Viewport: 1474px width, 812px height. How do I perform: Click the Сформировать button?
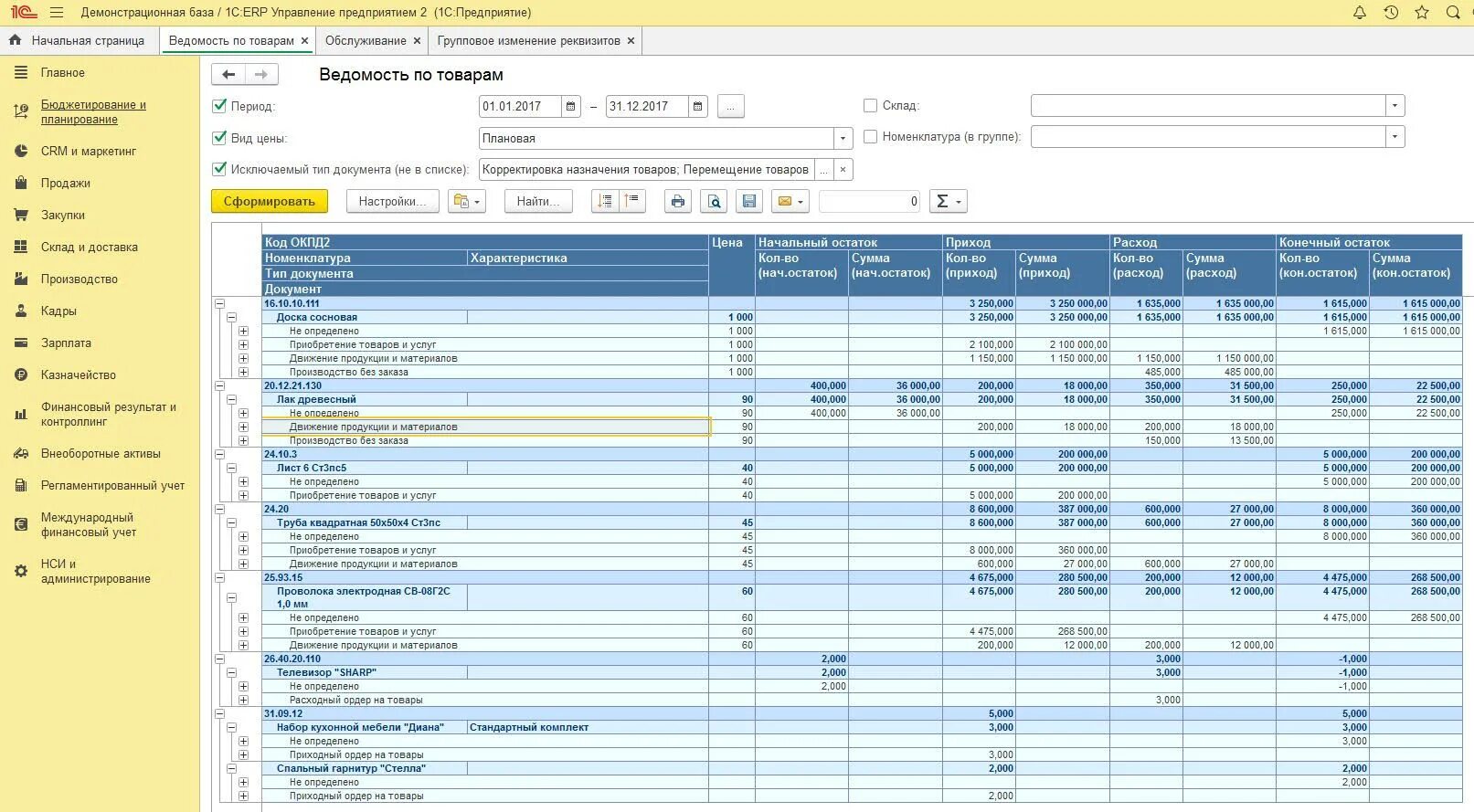[x=269, y=201]
